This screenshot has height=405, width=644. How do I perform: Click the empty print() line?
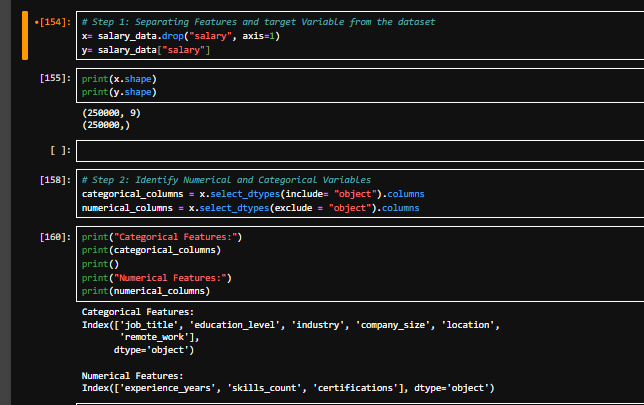100,264
